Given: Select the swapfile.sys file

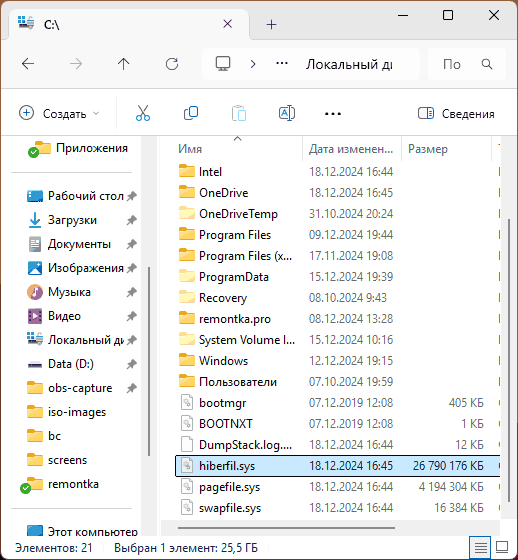Looking at the screenshot, I should pyautogui.click(x=220, y=508).
